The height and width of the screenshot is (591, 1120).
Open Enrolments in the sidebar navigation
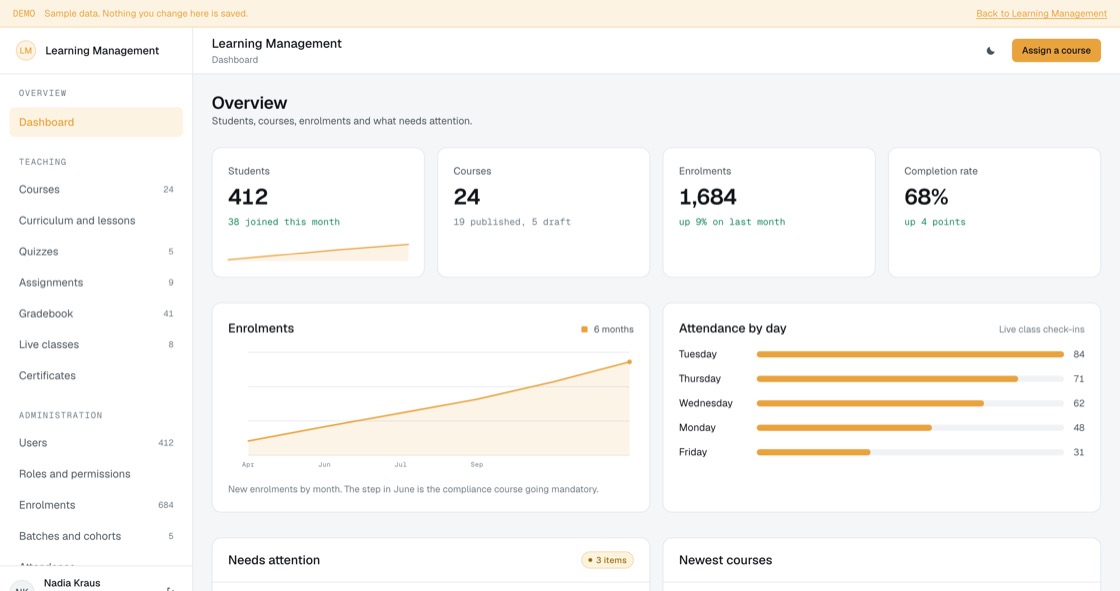(96, 505)
